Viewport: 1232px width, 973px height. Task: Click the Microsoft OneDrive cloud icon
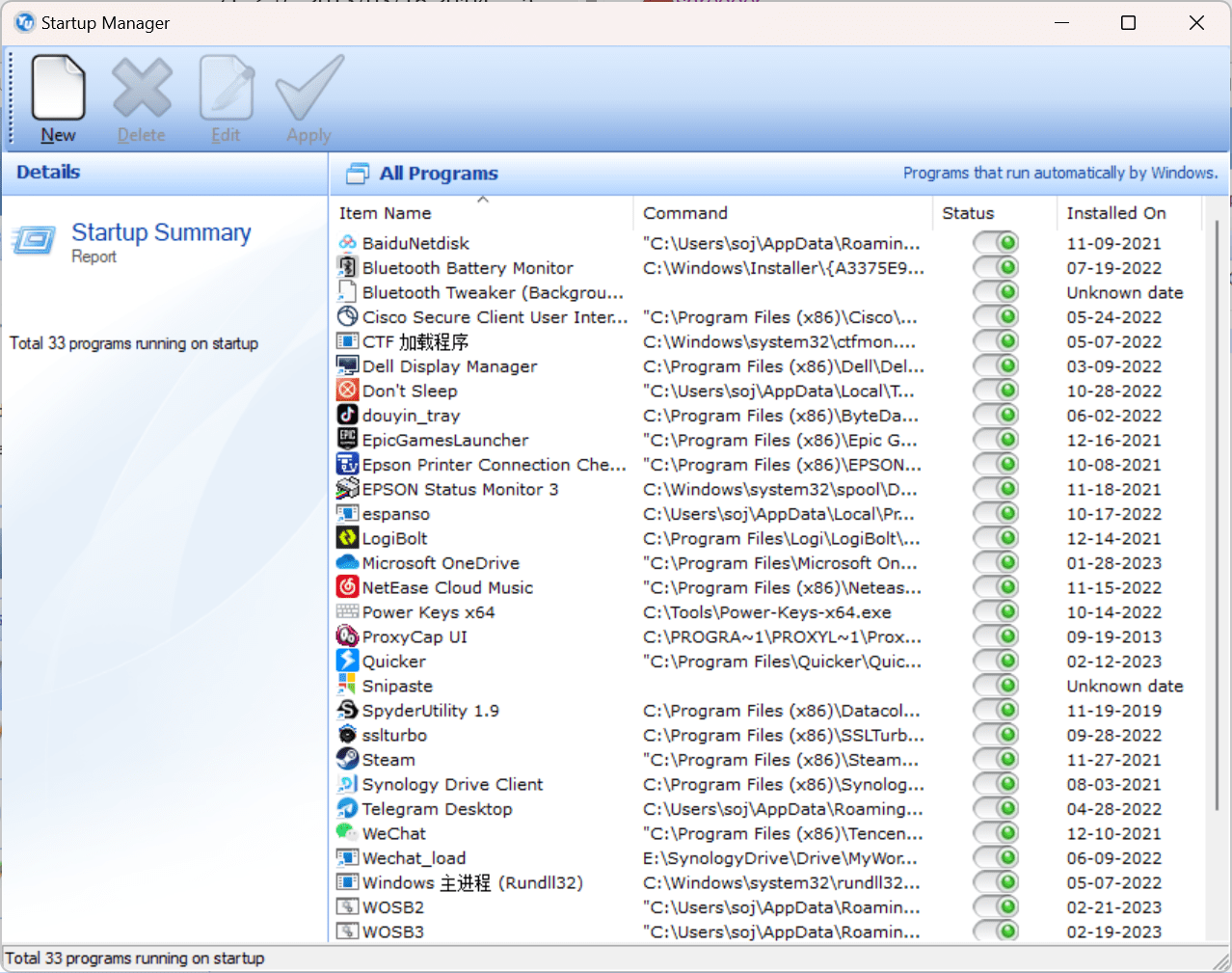pos(347,562)
